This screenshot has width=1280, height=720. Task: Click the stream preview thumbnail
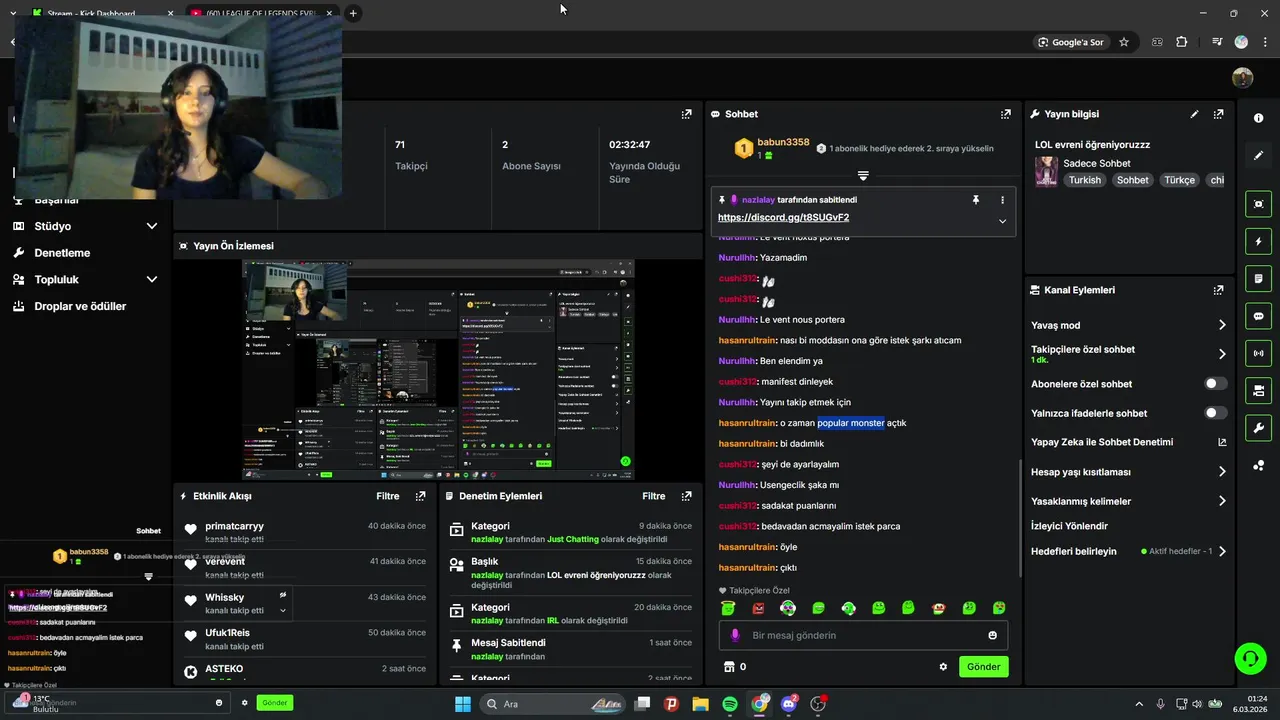[439, 370]
